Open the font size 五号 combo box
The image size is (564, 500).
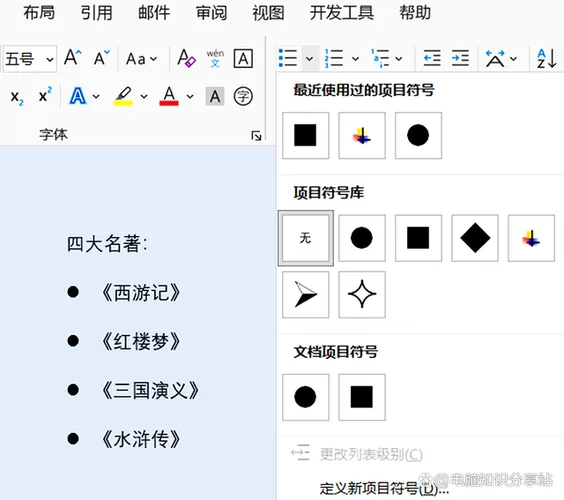point(29,59)
